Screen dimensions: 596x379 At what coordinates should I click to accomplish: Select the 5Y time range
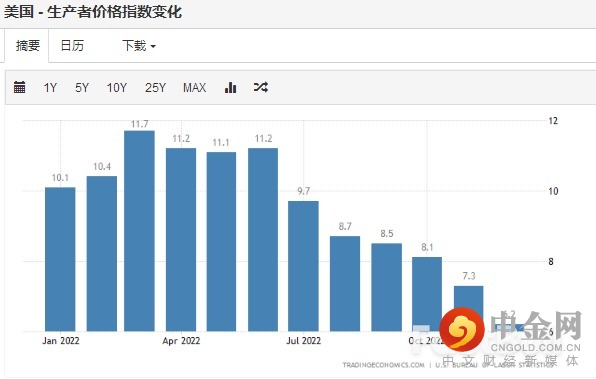coord(82,88)
